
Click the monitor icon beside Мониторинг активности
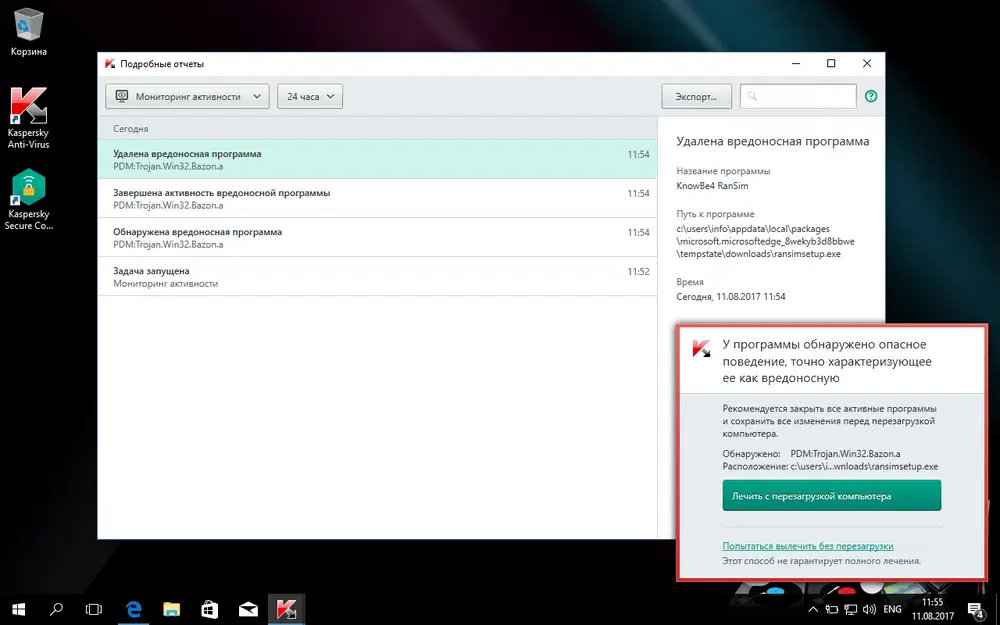point(122,96)
